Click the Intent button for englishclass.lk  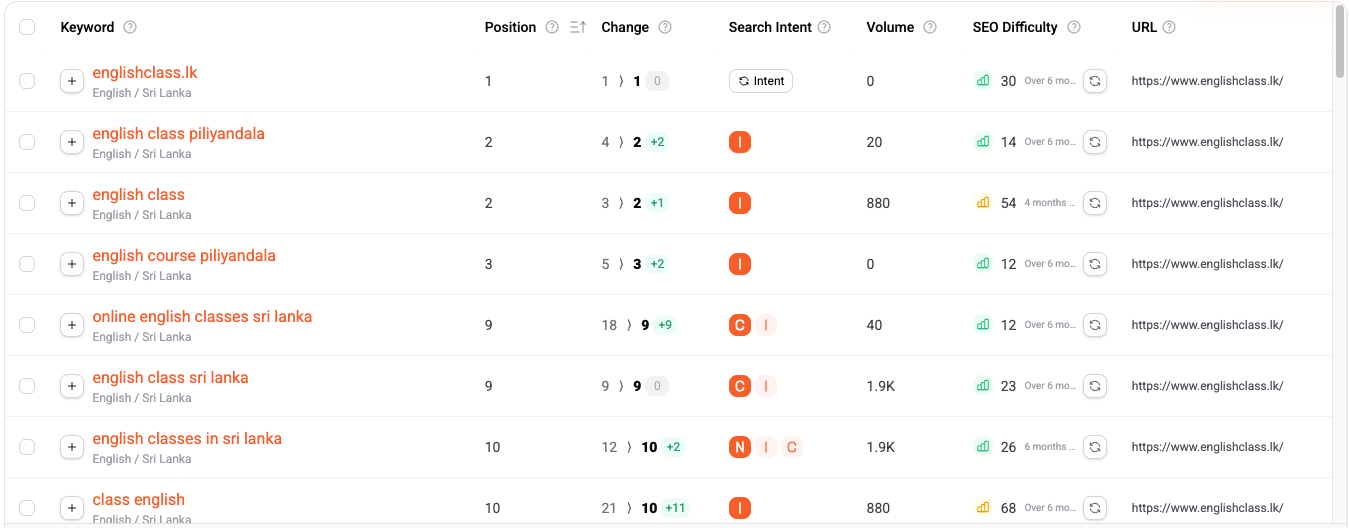(x=761, y=81)
